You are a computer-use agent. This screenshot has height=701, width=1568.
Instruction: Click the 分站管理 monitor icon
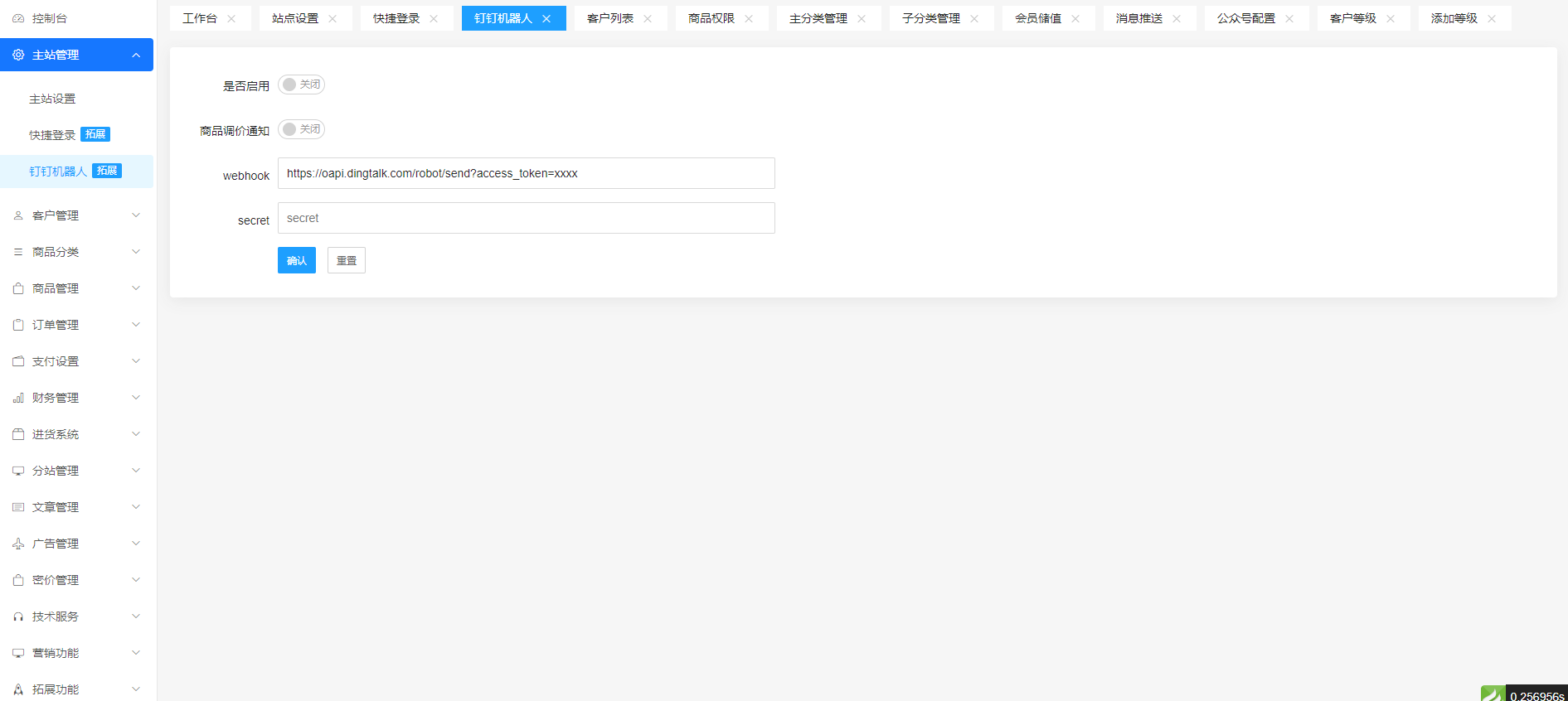(18, 471)
